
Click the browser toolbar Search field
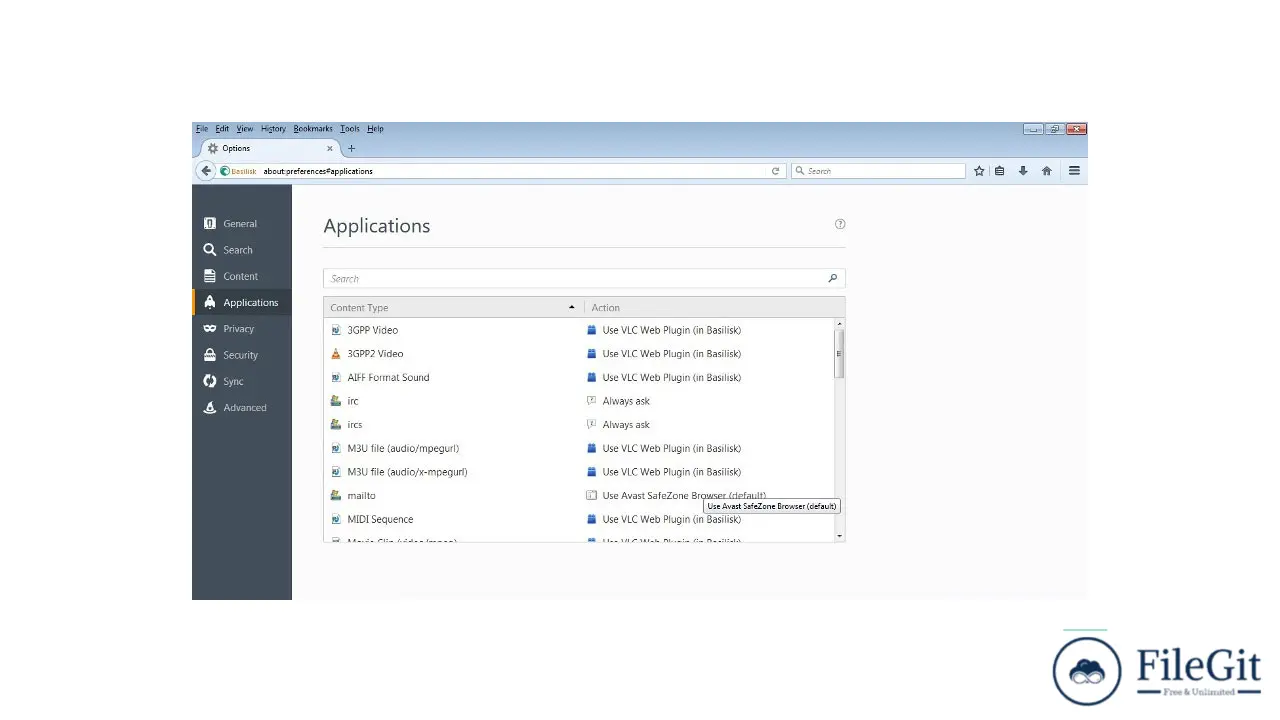tap(878, 171)
